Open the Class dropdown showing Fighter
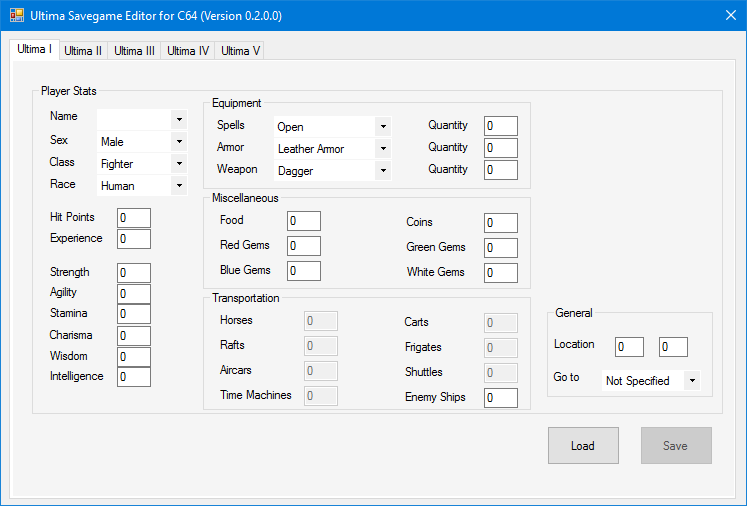This screenshot has width=747, height=506. pyautogui.click(x=142, y=163)
